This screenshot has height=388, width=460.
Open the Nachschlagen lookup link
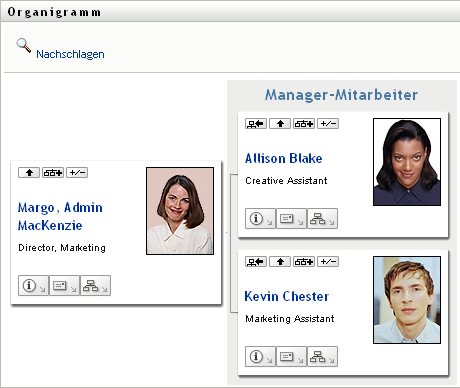pyautogui.click(x=70, y=54)
